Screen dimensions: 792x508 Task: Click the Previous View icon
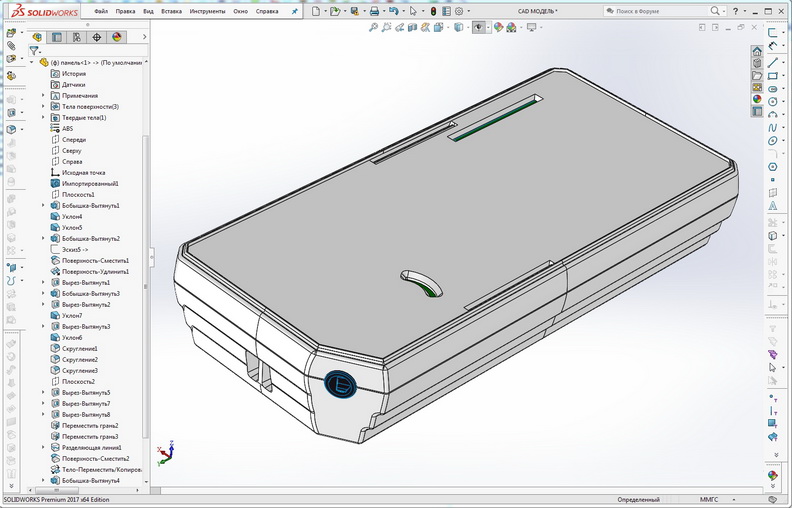pos(400,27)
